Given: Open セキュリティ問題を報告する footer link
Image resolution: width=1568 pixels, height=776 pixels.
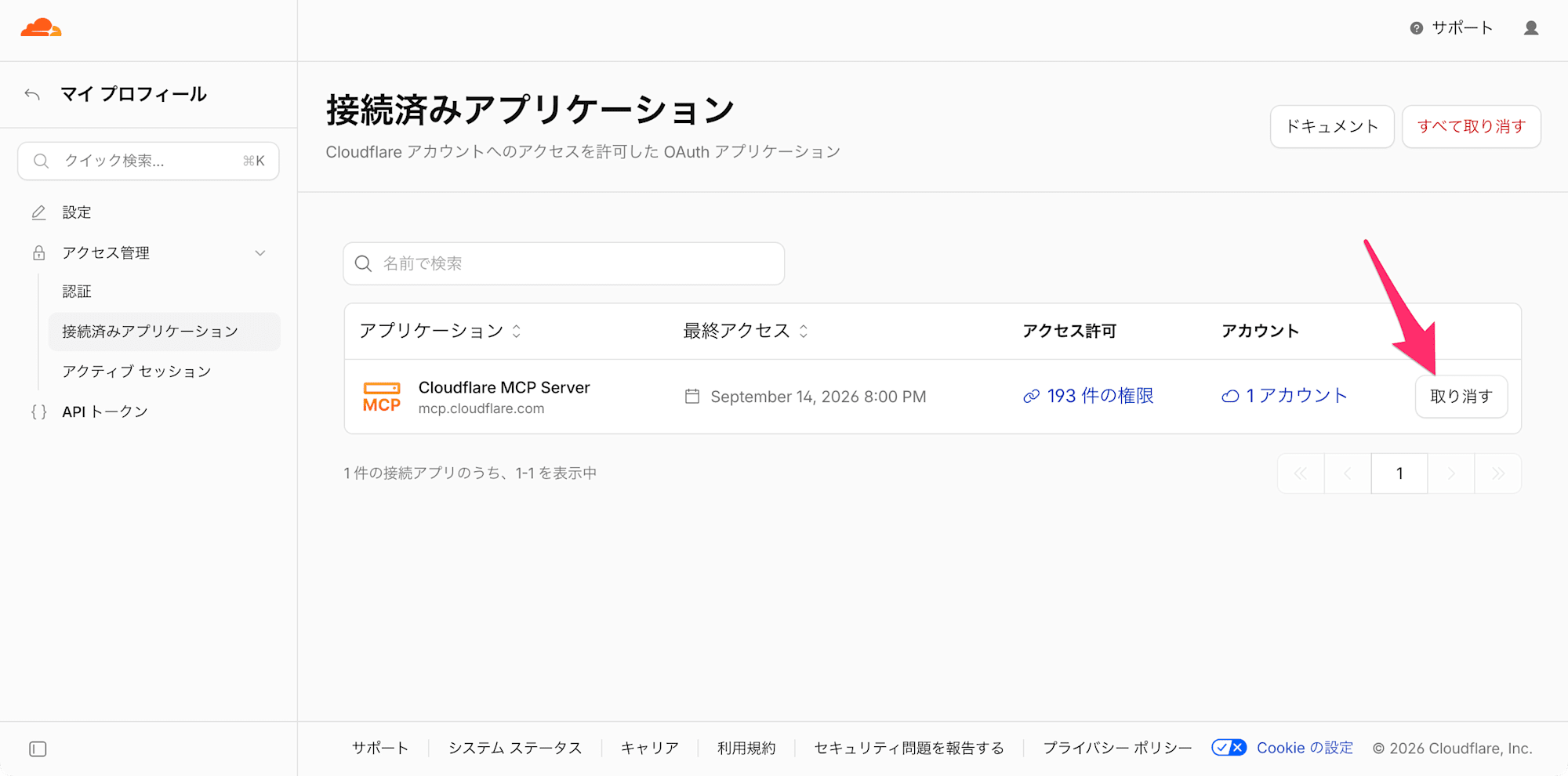Looking at the screenshot, I should click(x=909, y=748).
